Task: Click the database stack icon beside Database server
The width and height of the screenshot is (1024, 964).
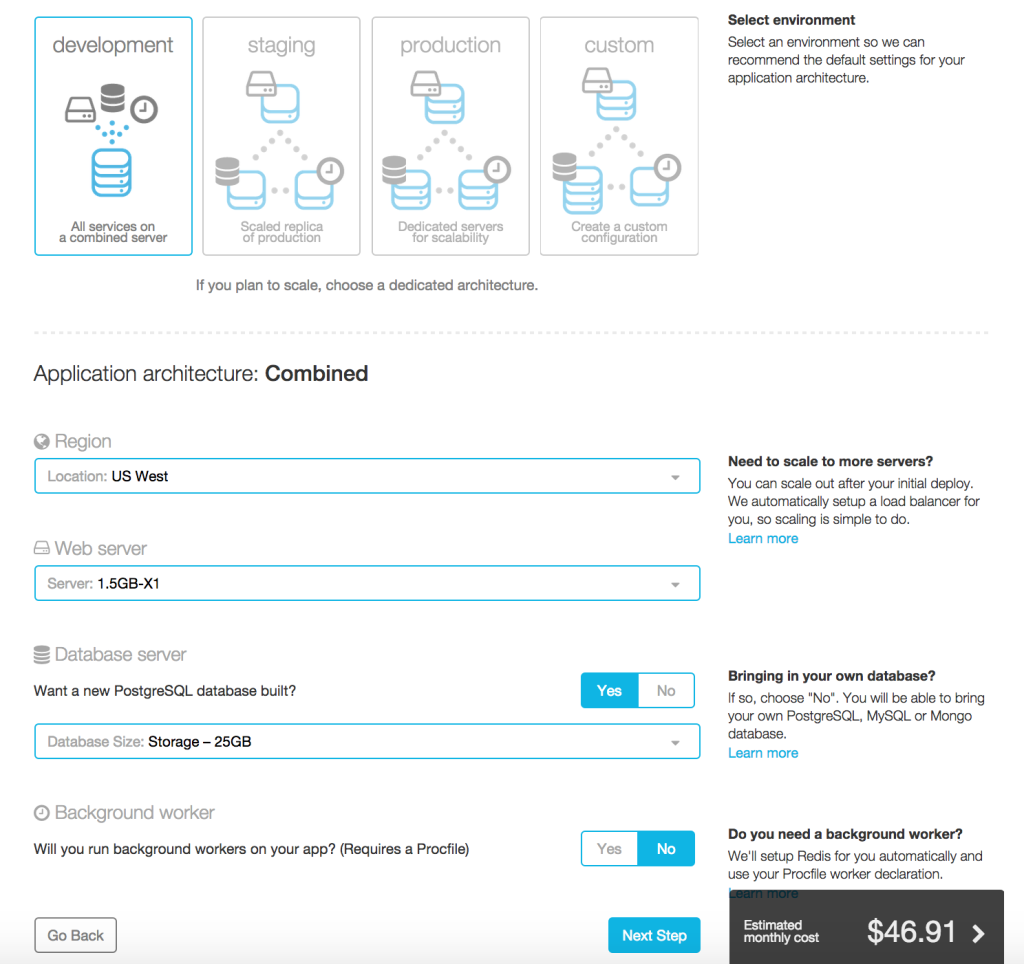Action: pyautogui.click(x=42, y=655)
